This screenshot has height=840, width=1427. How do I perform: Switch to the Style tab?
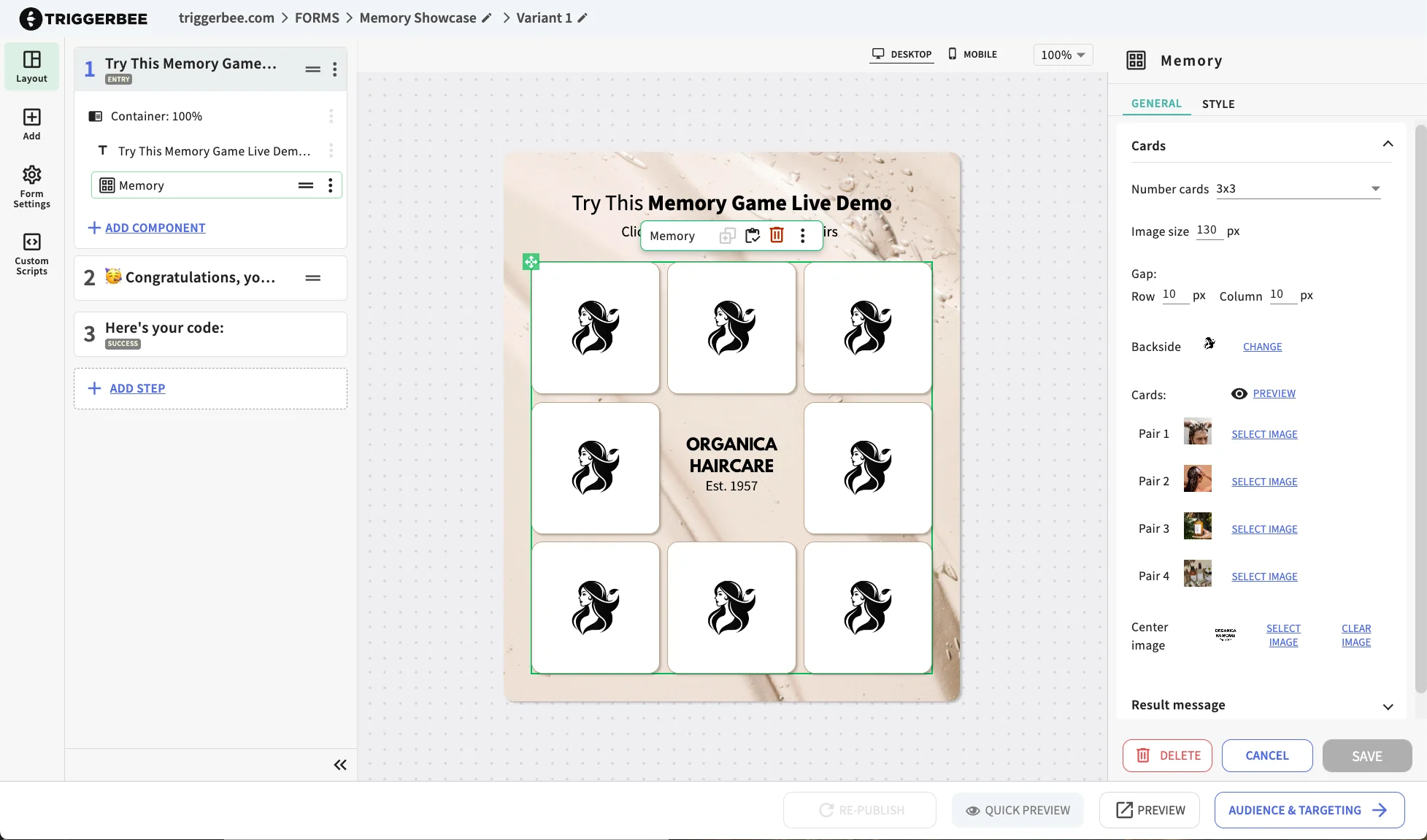(1218, 104)
